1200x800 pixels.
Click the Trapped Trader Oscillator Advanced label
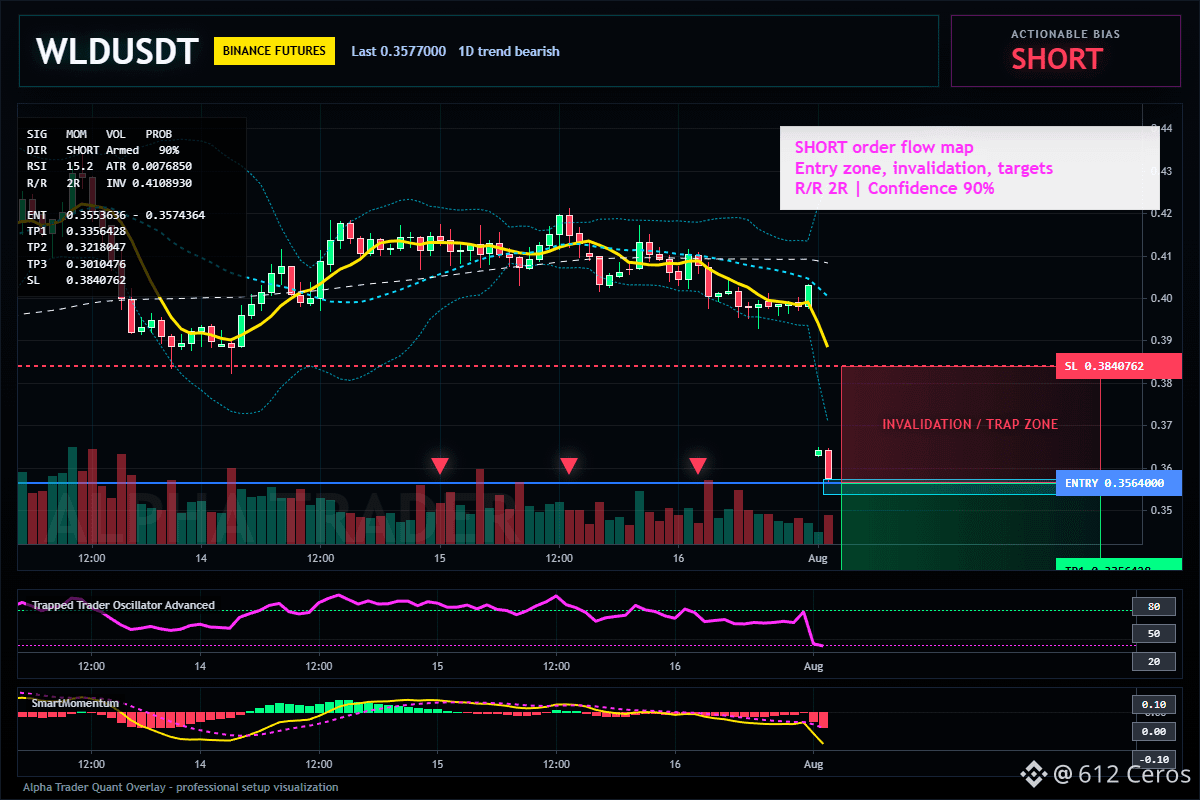pyautogui.click(x=122, y=605)
